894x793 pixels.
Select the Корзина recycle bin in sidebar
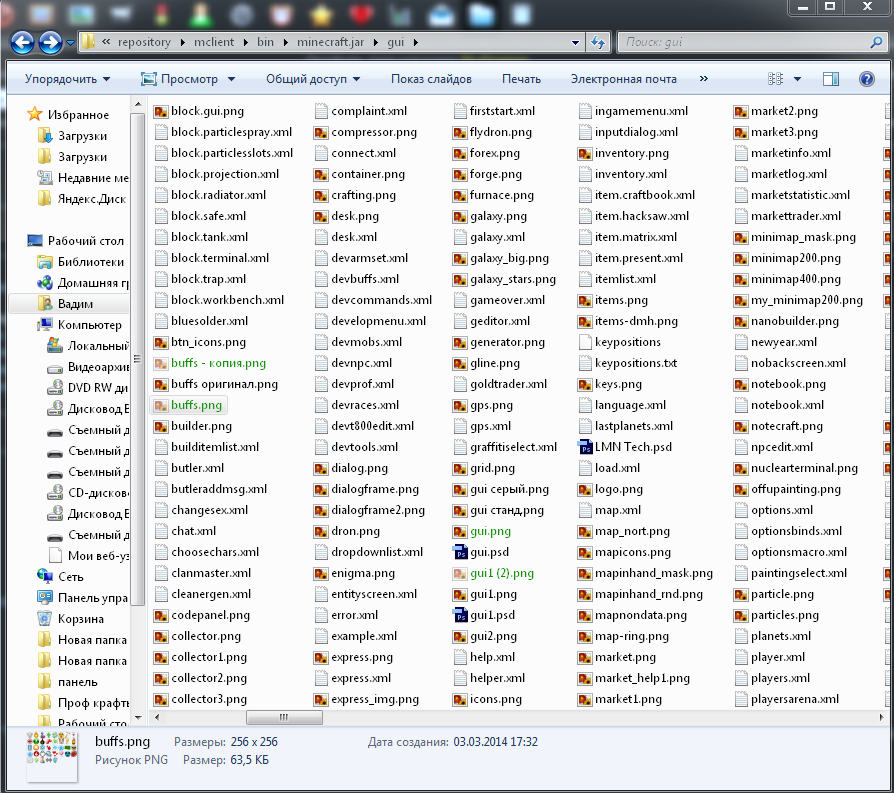click(x=80, y=619)
